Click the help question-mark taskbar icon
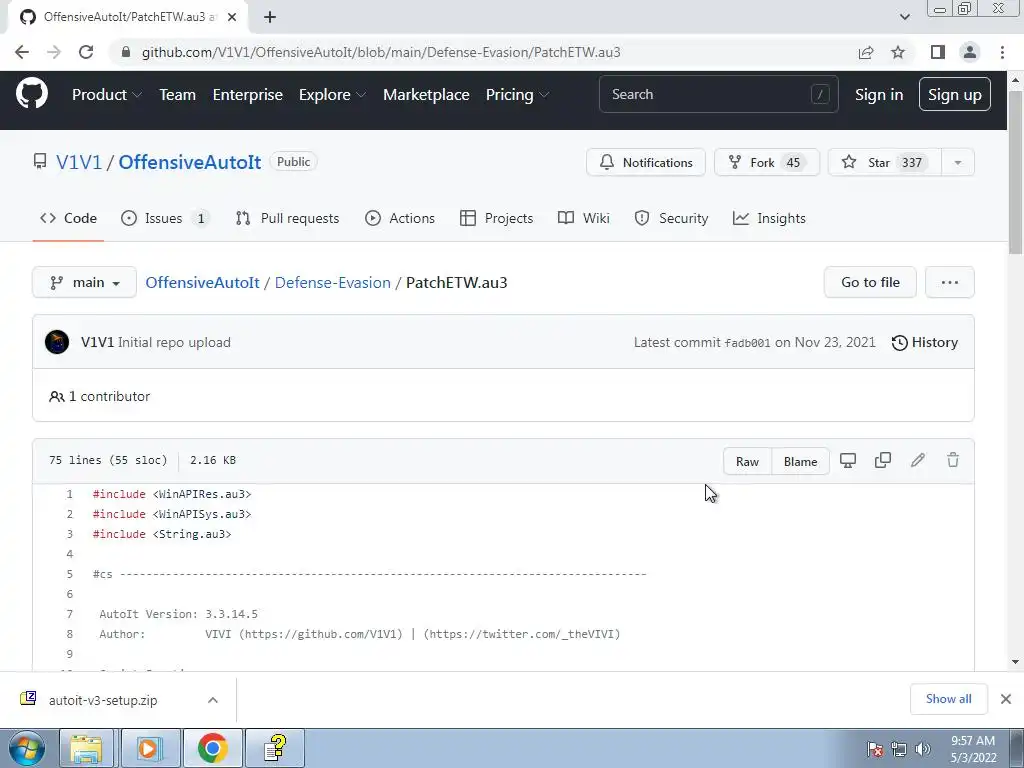Image resolution: width=1024 pixels, height=768 pixels. 275,748
